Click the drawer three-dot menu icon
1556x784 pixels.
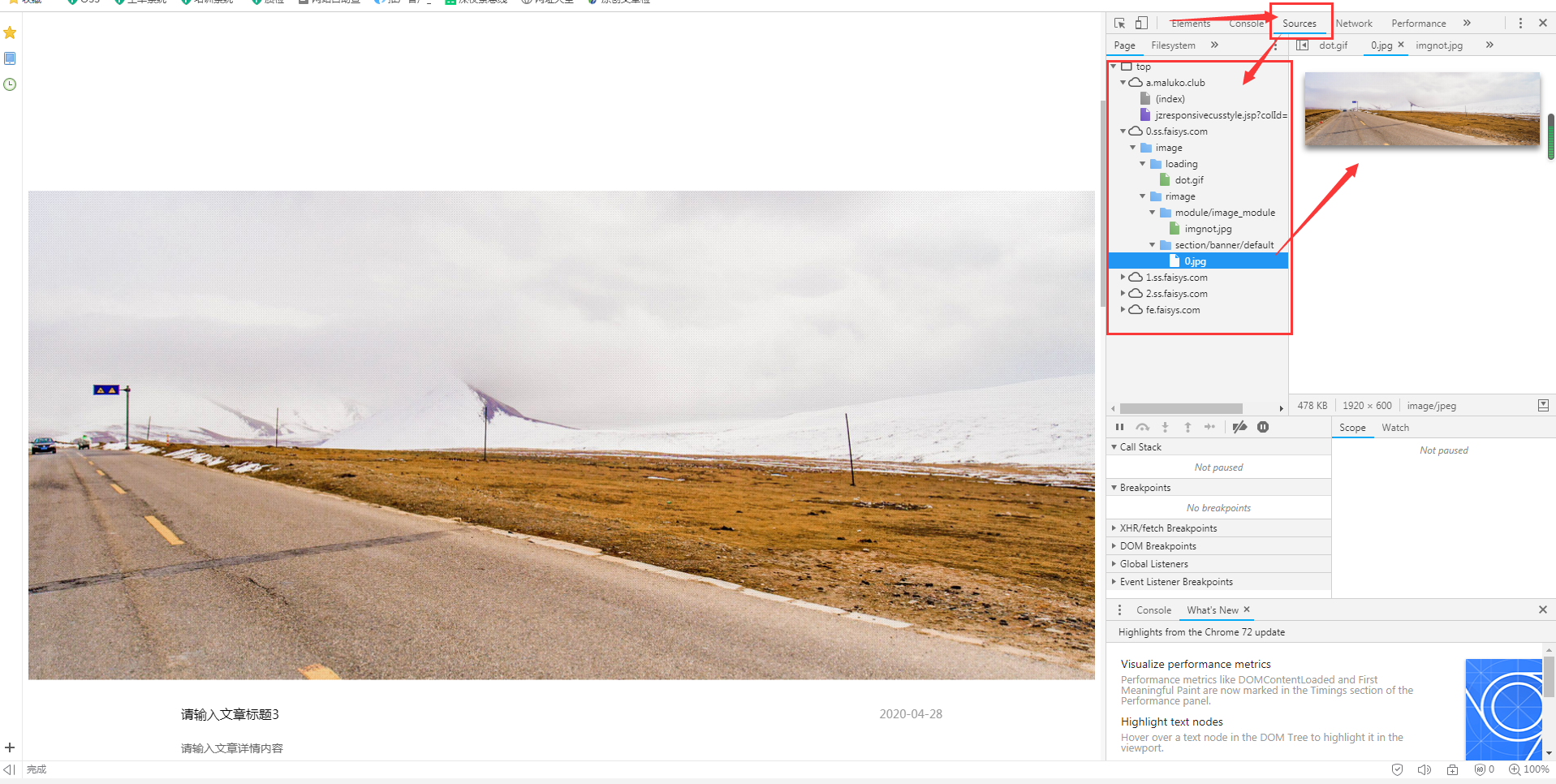[x=1119, y=610]
